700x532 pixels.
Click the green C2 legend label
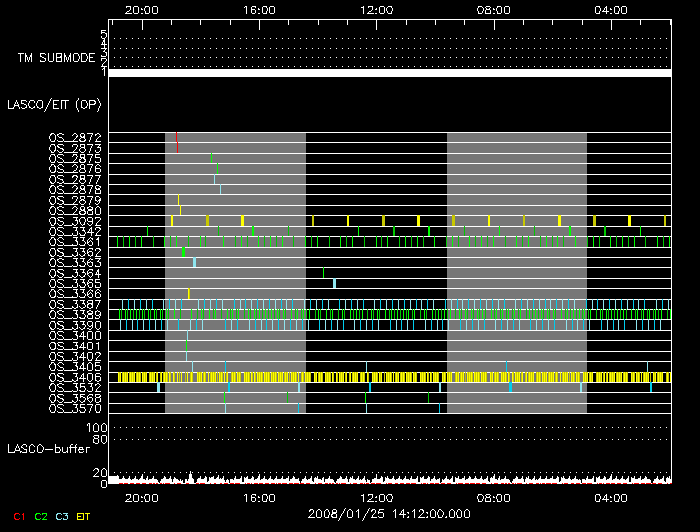point(41,515)
